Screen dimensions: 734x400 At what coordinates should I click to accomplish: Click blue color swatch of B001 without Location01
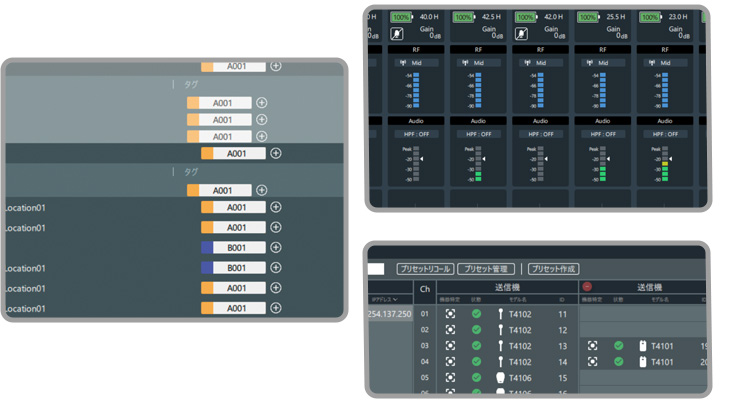[207, 247]
